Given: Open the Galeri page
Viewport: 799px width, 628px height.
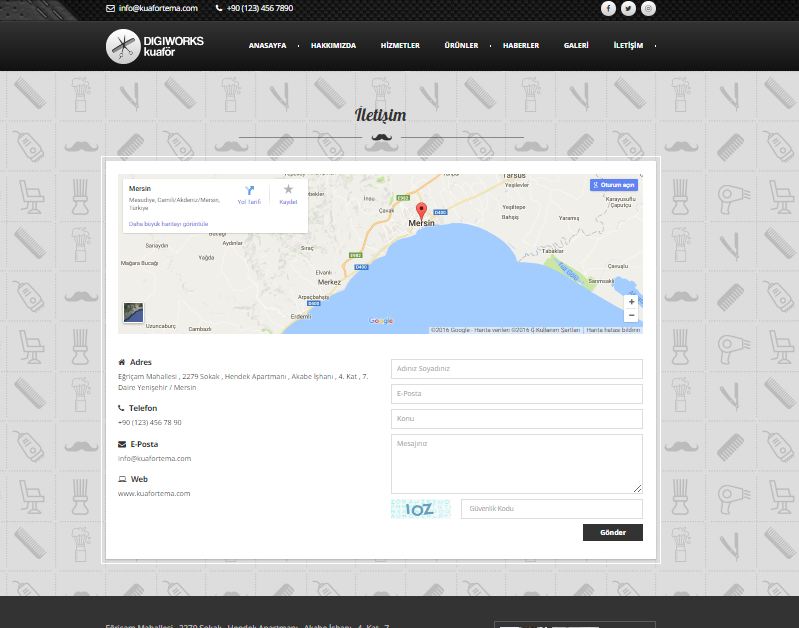Looking at the screenshot, I should [x=576, y=45].
